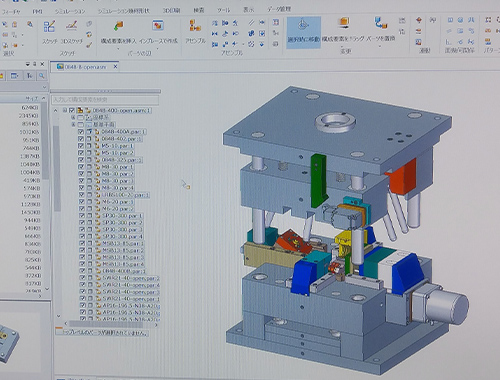500x380 pixels.
Task: Click the インプレースで作成 (Create In-Place) icon
Action: pyautogui.click(x=158, y=26)
